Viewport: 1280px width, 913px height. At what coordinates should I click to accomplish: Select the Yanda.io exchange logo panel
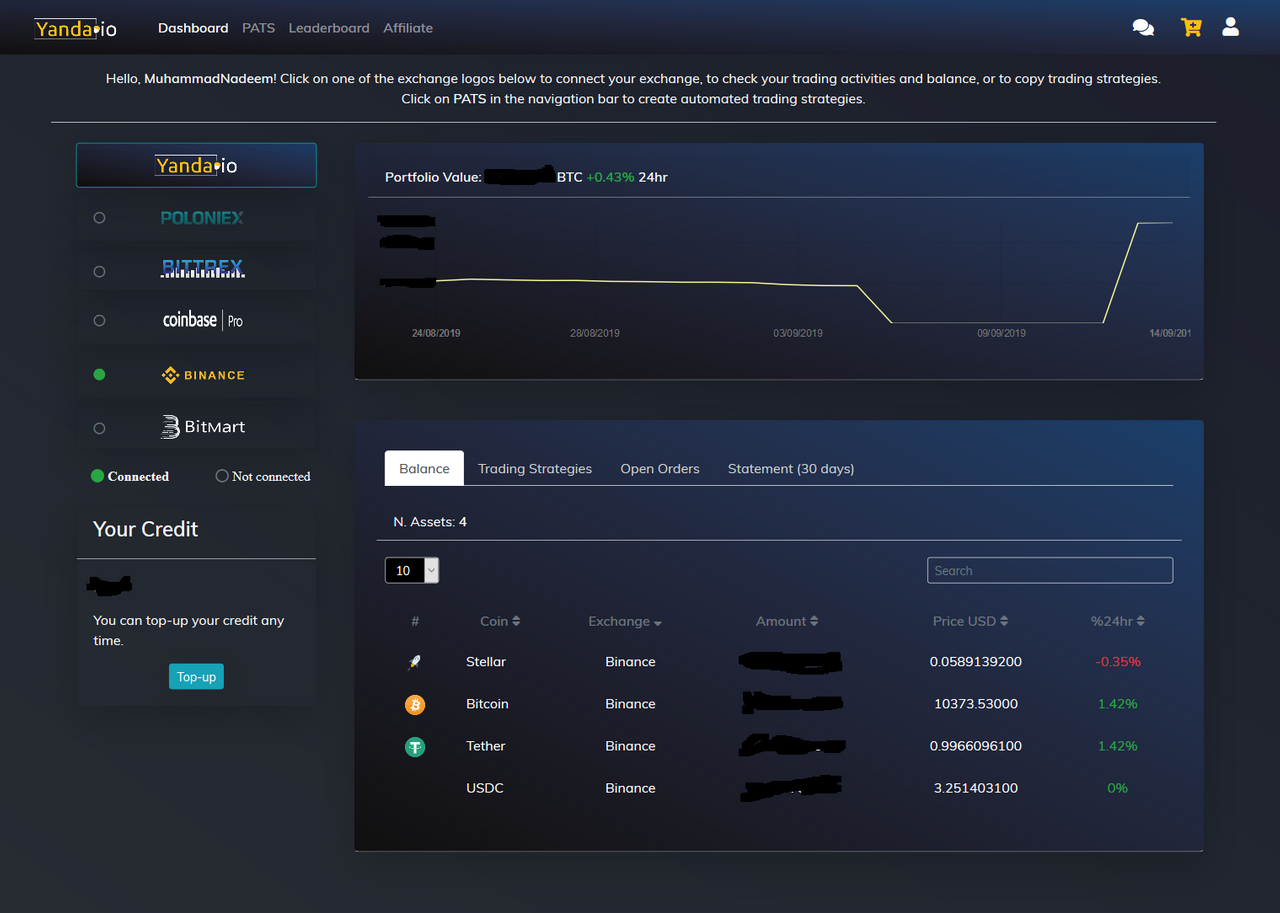(196, 165)
